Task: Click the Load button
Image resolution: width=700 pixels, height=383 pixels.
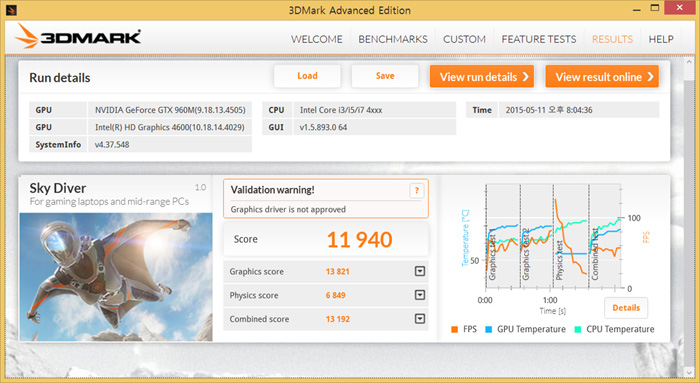Action: click(307, 76)
